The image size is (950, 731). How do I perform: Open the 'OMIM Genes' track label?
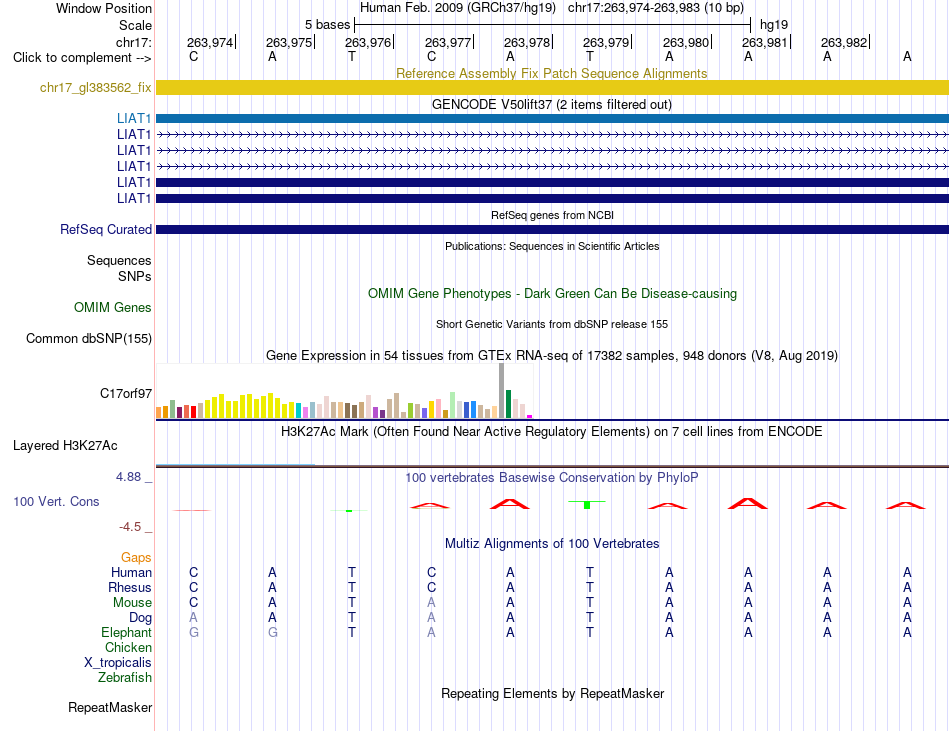point(112,308)
